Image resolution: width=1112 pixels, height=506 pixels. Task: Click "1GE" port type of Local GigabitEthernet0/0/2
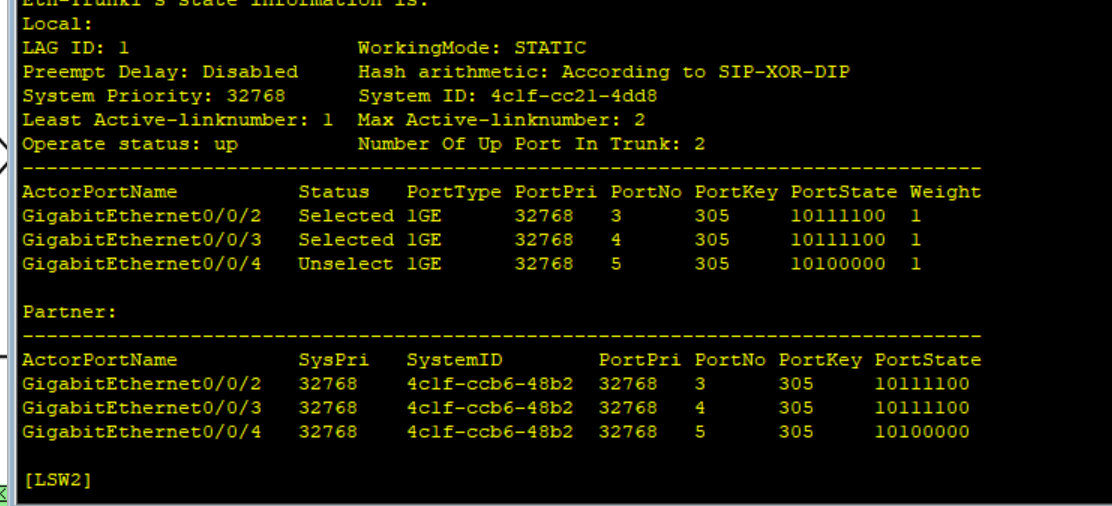tap(424, 216)
